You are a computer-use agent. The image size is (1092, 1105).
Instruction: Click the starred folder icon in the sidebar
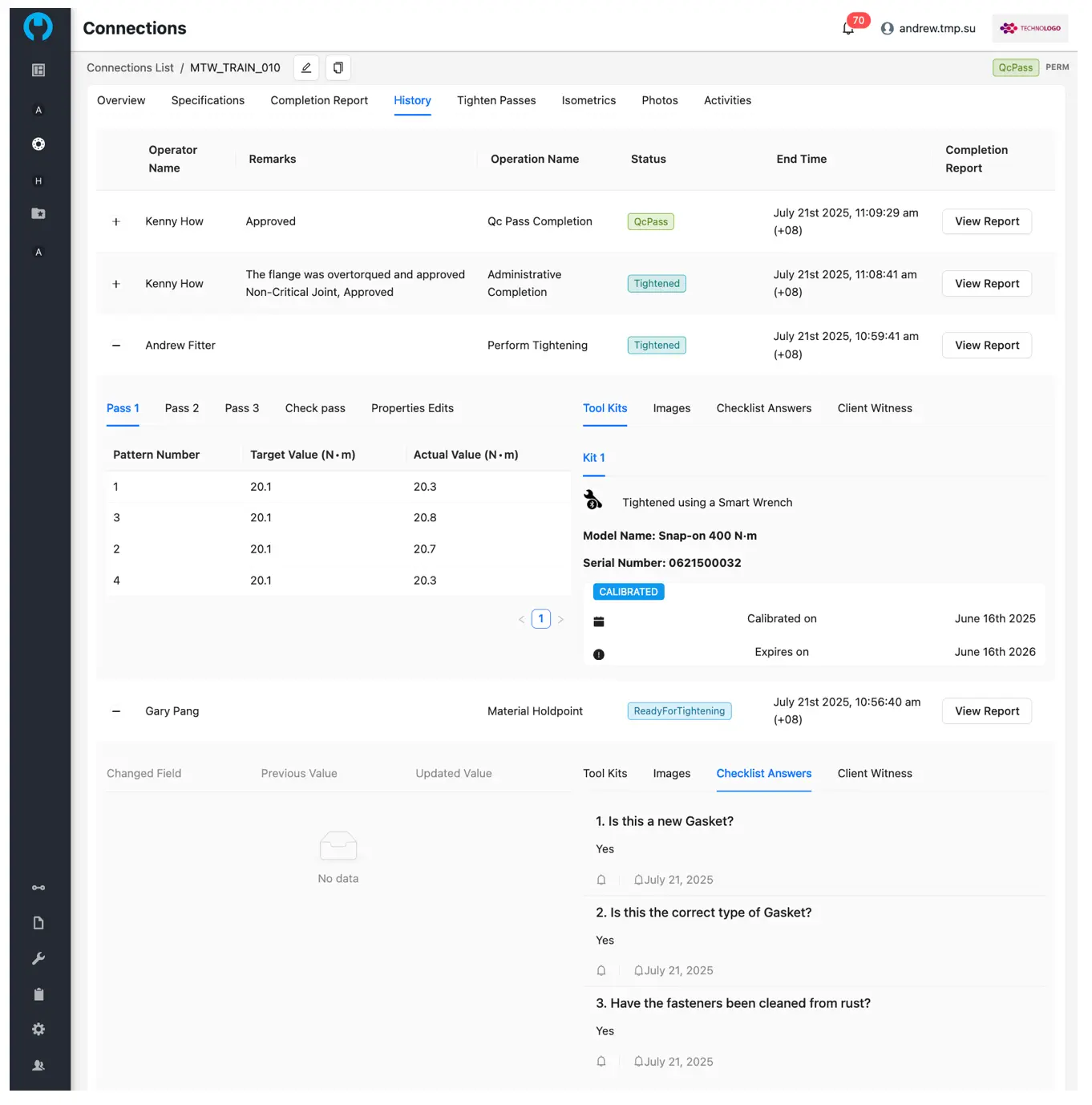pos(38,214)
